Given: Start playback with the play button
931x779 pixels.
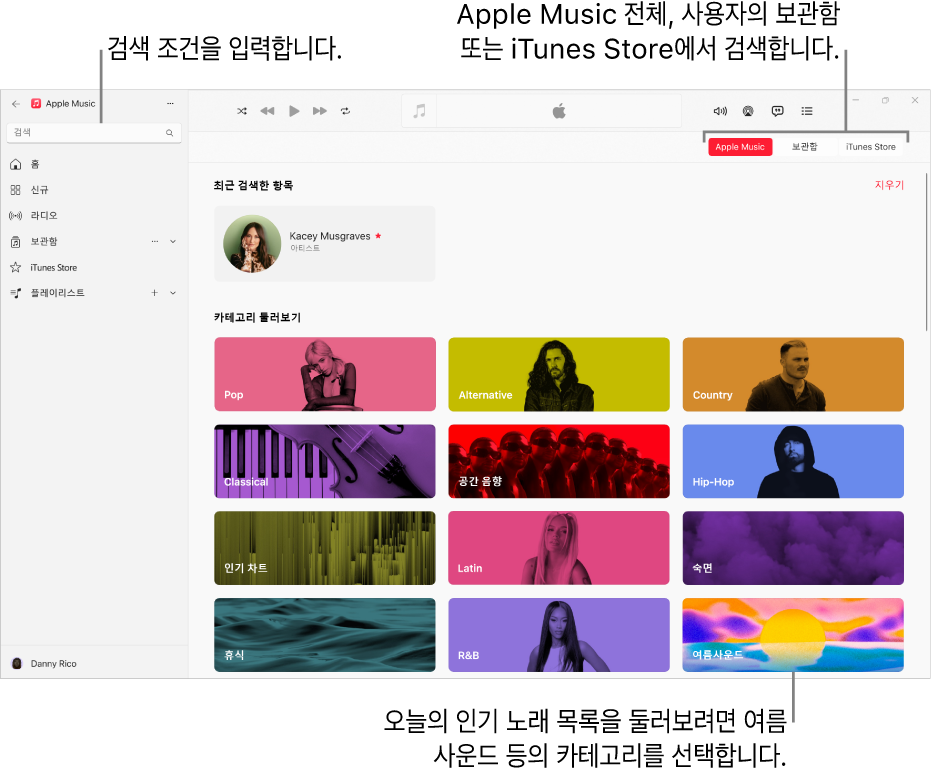Looking at the screenshot, I should pyautogui.click(x=294, y=111).
